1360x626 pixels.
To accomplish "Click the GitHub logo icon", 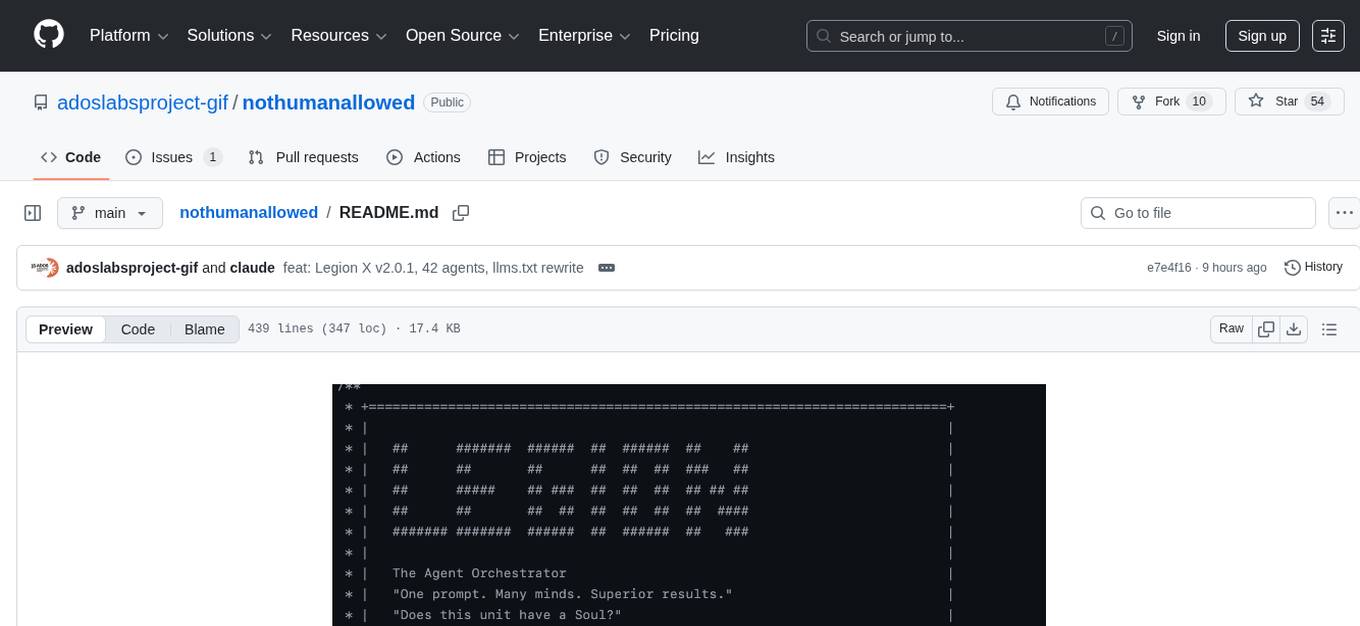I will tap(49, 35).
